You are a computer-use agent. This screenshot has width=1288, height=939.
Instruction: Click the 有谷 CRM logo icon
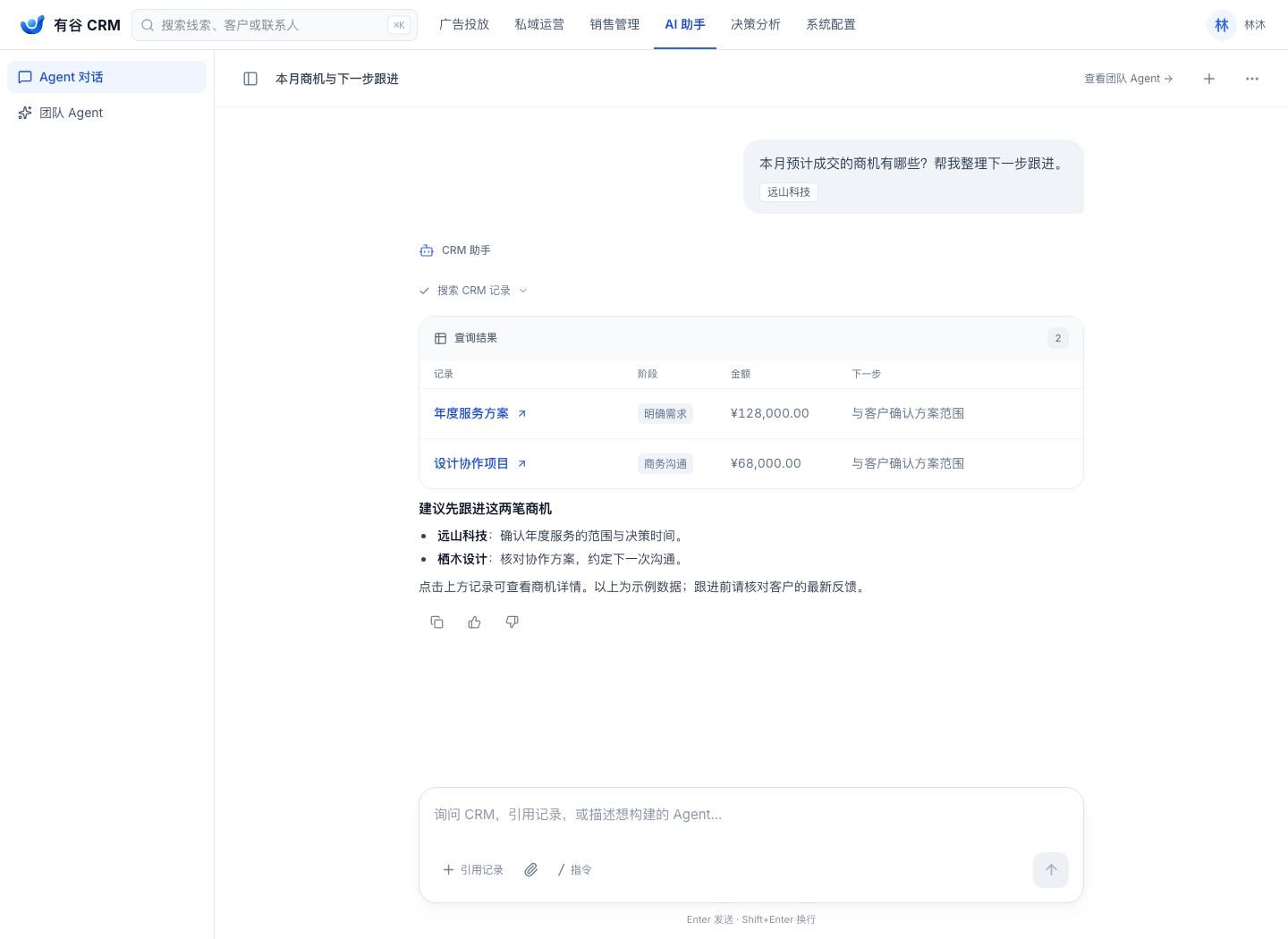(32, 25)
